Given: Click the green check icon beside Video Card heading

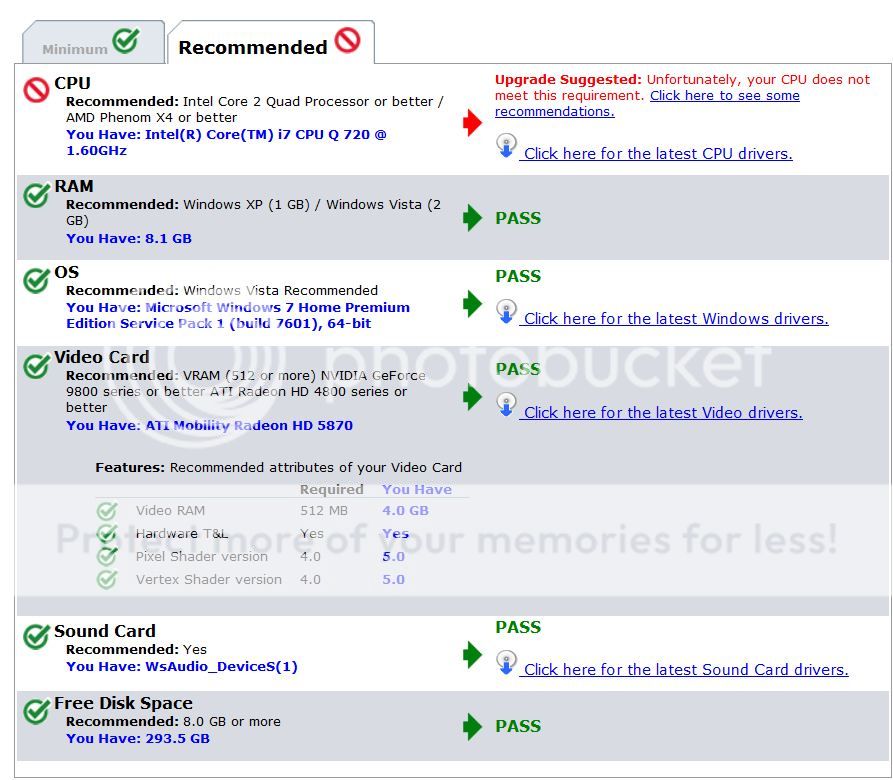Looking at the screenshot, I should (x=36, y=366).
